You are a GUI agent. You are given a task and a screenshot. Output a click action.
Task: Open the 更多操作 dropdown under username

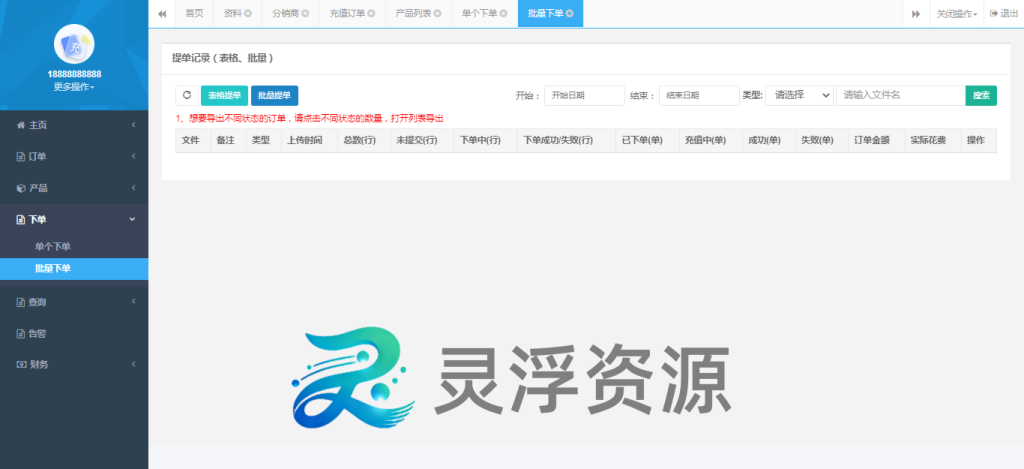click(74, 87)
